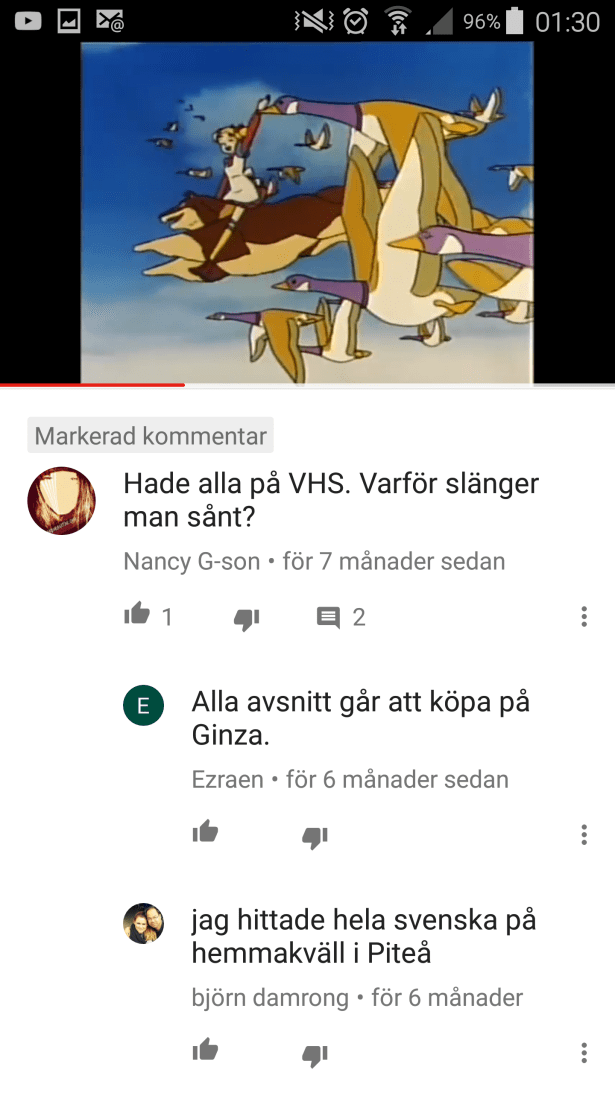Dislike Ezraen's reply about Ginza

tap(314, 837)
